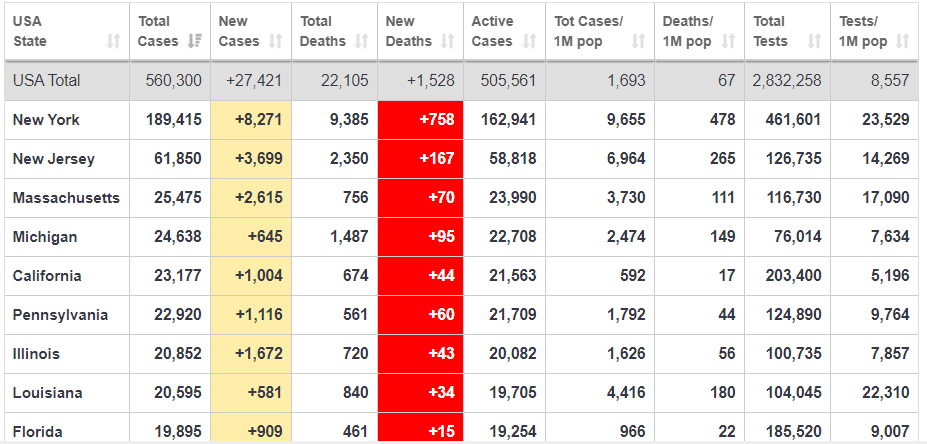Viewport: 927px width, 444px height.
Task: Open the New York state row name
Action: 46,120
